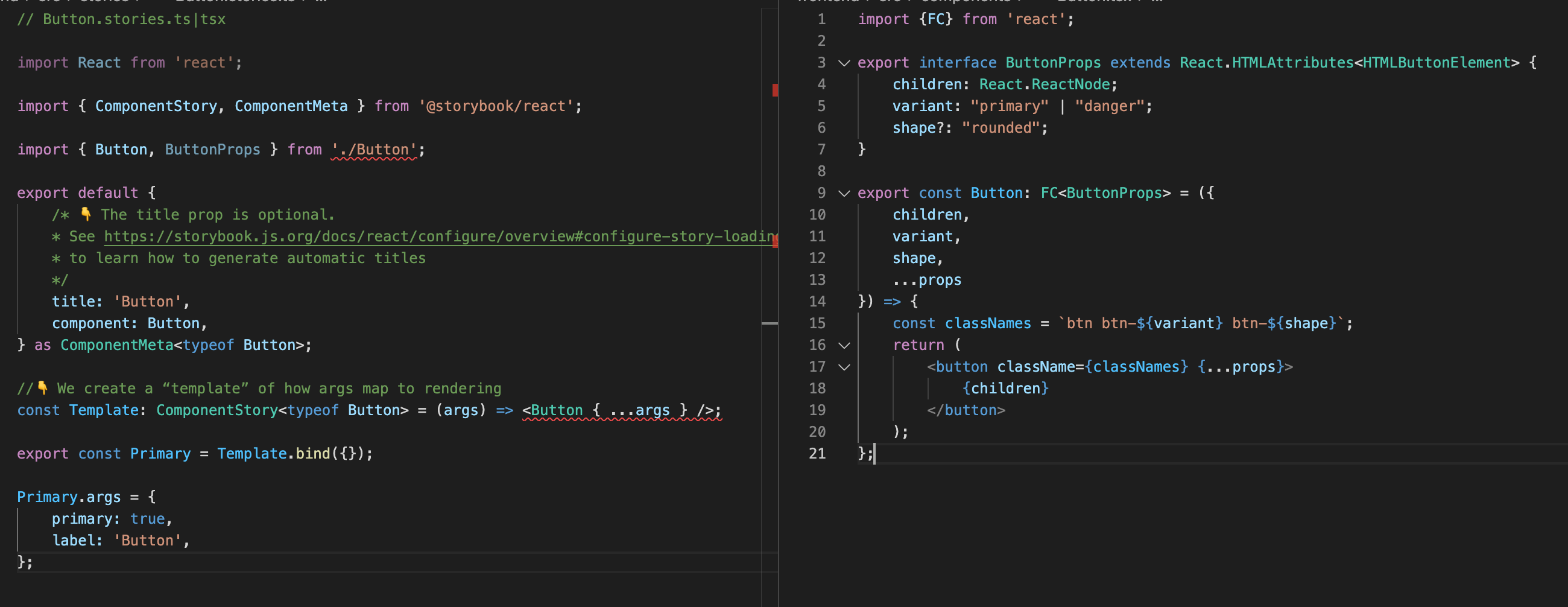The image size is (1568, 607).
Task: Click the title: 'Button' property
Action: 121,302
